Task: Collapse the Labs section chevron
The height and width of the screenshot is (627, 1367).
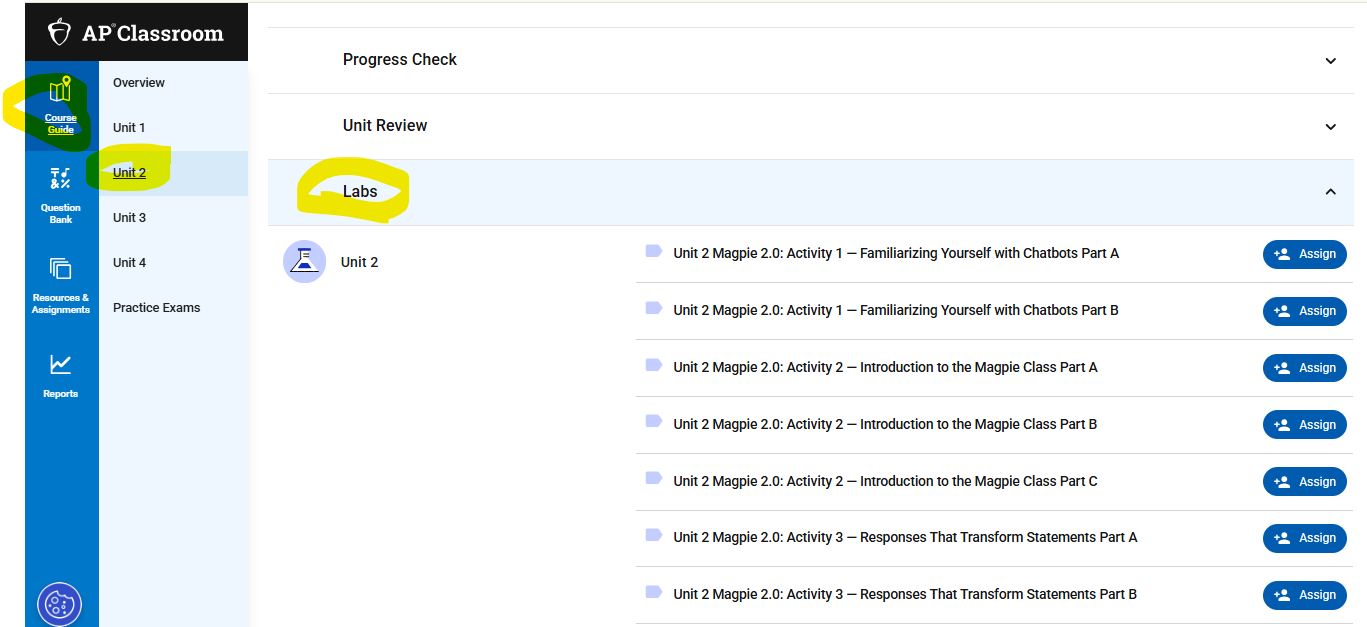Action: [1331, 192]
